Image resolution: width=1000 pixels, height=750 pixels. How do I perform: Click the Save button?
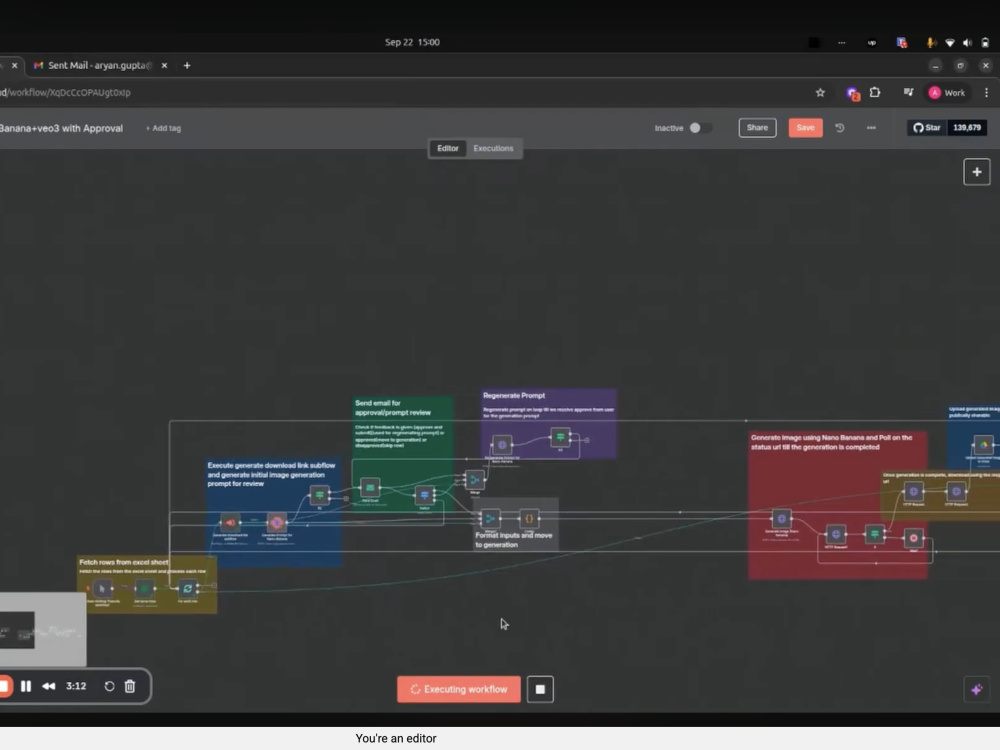pos(805,128)
